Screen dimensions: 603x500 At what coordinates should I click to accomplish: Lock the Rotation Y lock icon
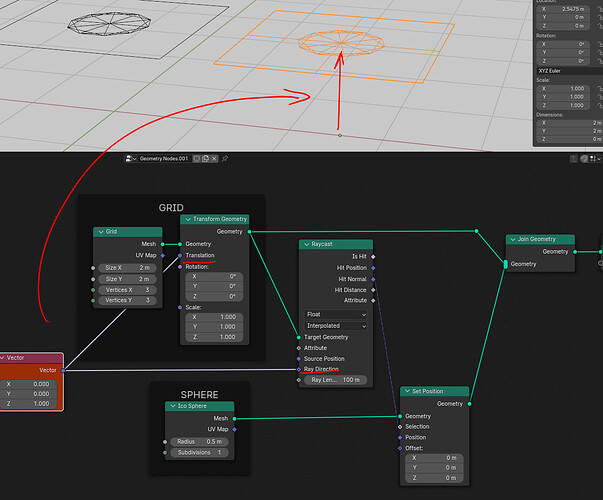[600, 52]
